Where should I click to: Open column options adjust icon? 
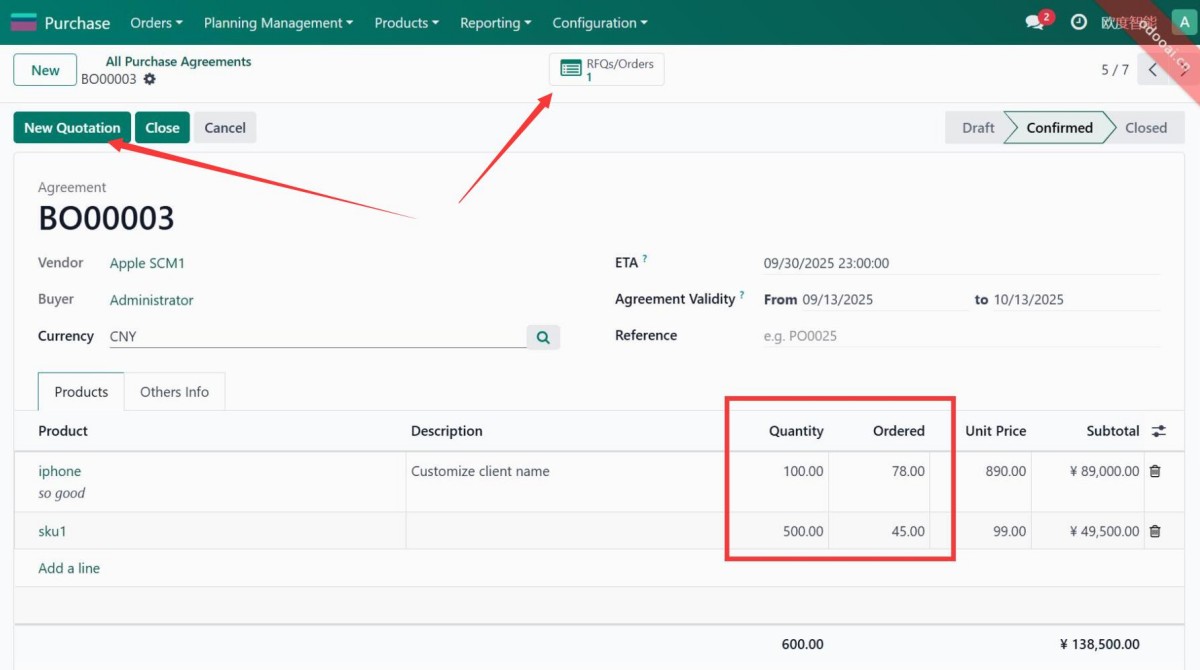(1158, 431)
